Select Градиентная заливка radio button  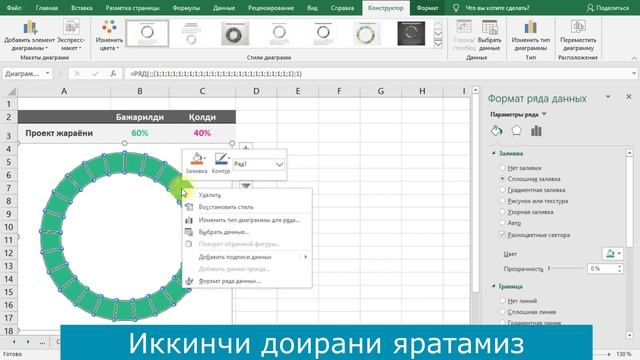pos(502,190)
